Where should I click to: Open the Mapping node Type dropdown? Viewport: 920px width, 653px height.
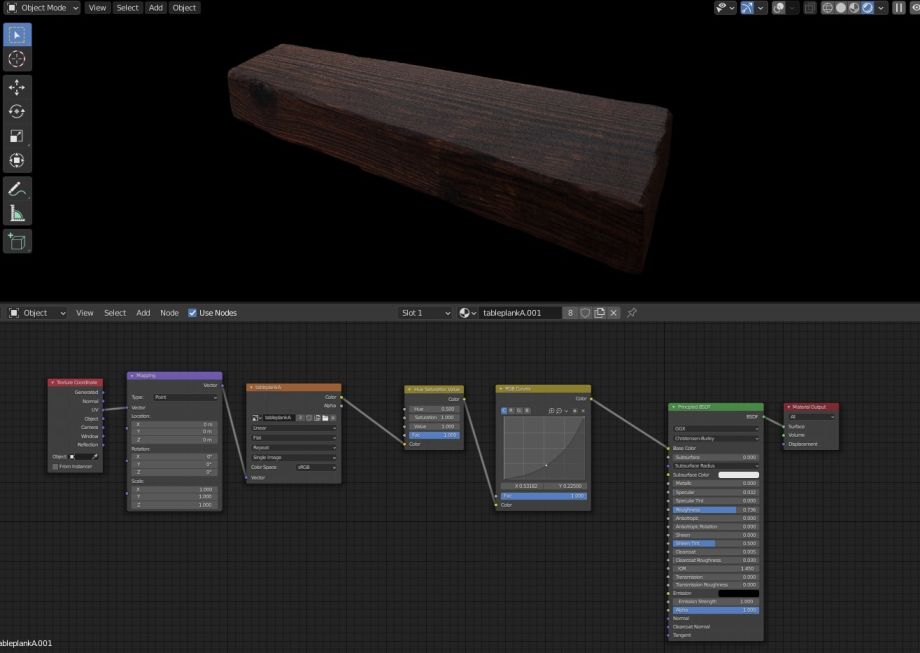(185, 397)
